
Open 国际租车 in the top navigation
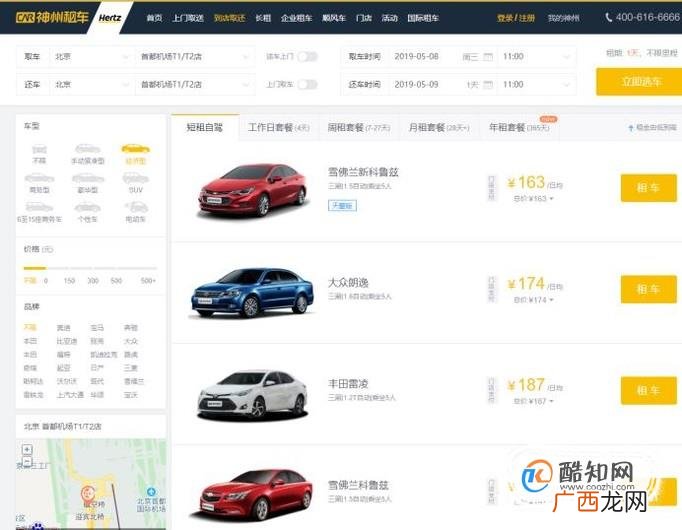423,18
